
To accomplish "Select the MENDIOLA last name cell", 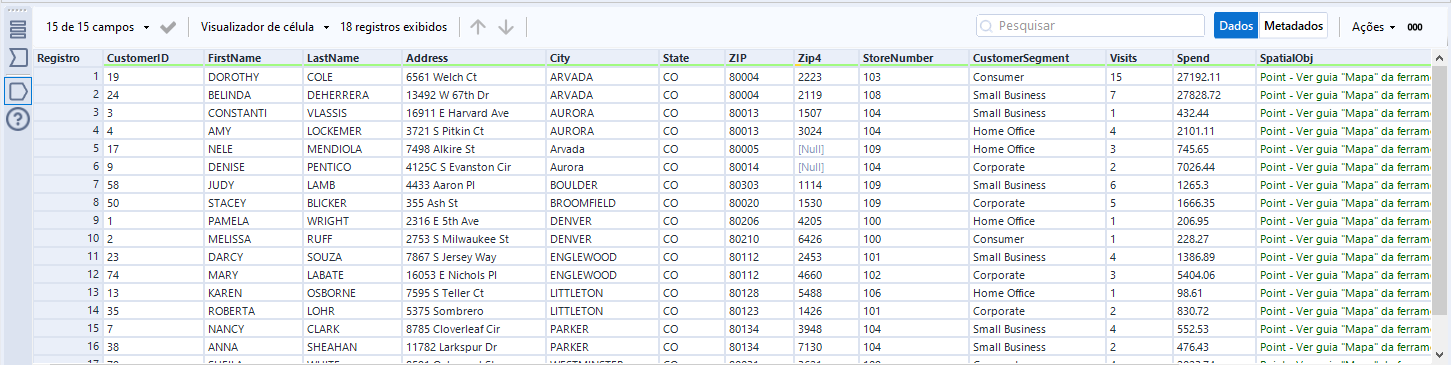I will click(x=352, y=149).
